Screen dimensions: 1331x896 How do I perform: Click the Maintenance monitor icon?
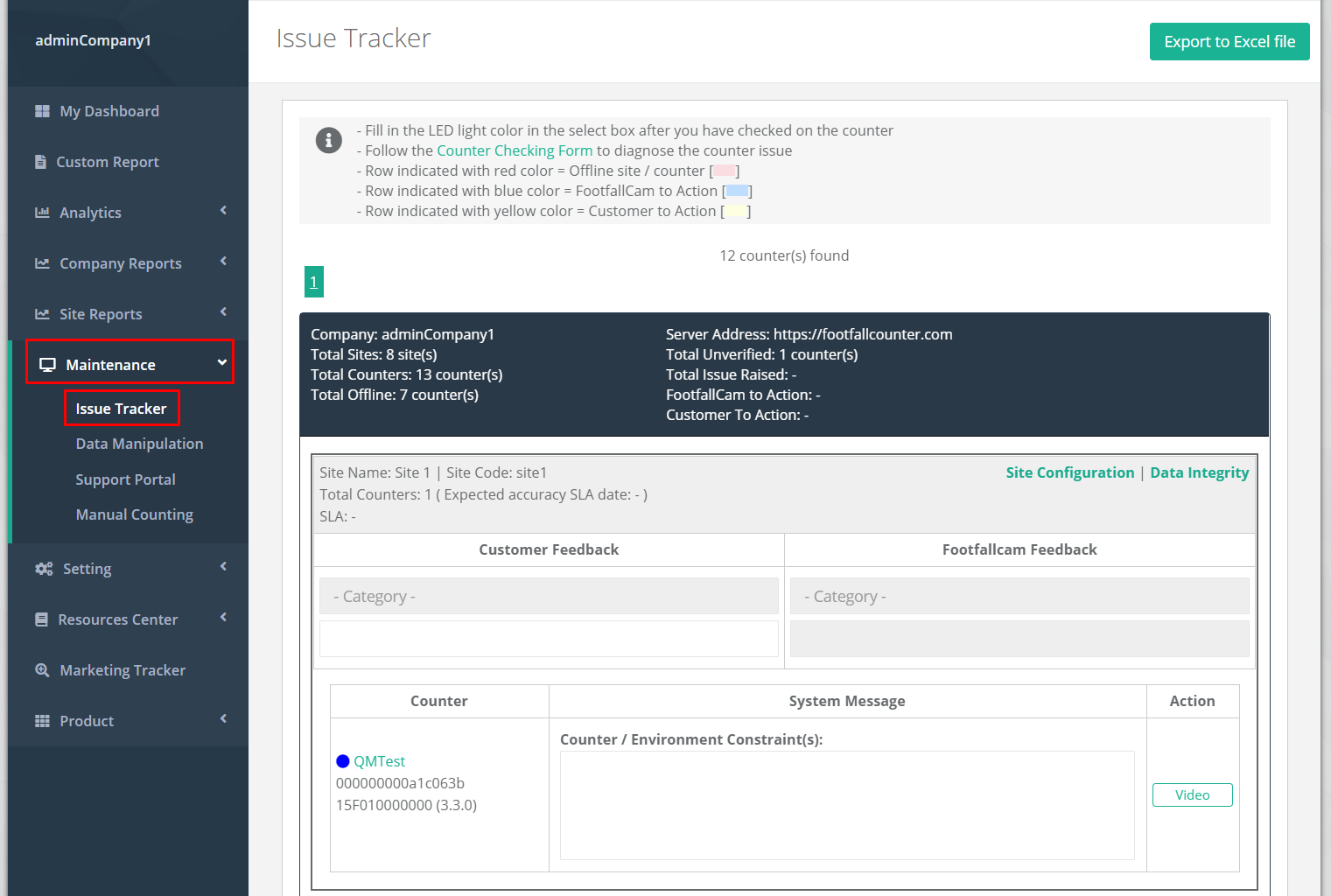pyautogui.click(x=47, y=363)
